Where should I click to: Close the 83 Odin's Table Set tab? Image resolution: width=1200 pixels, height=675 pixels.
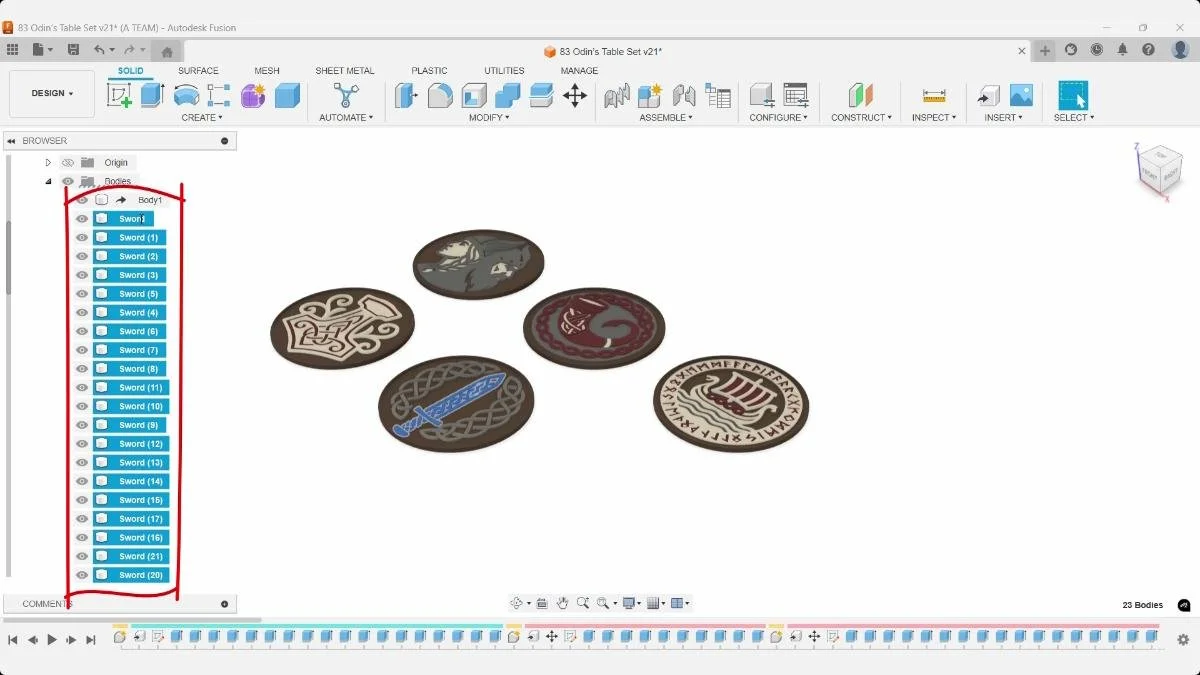(x=1022, y=51)
